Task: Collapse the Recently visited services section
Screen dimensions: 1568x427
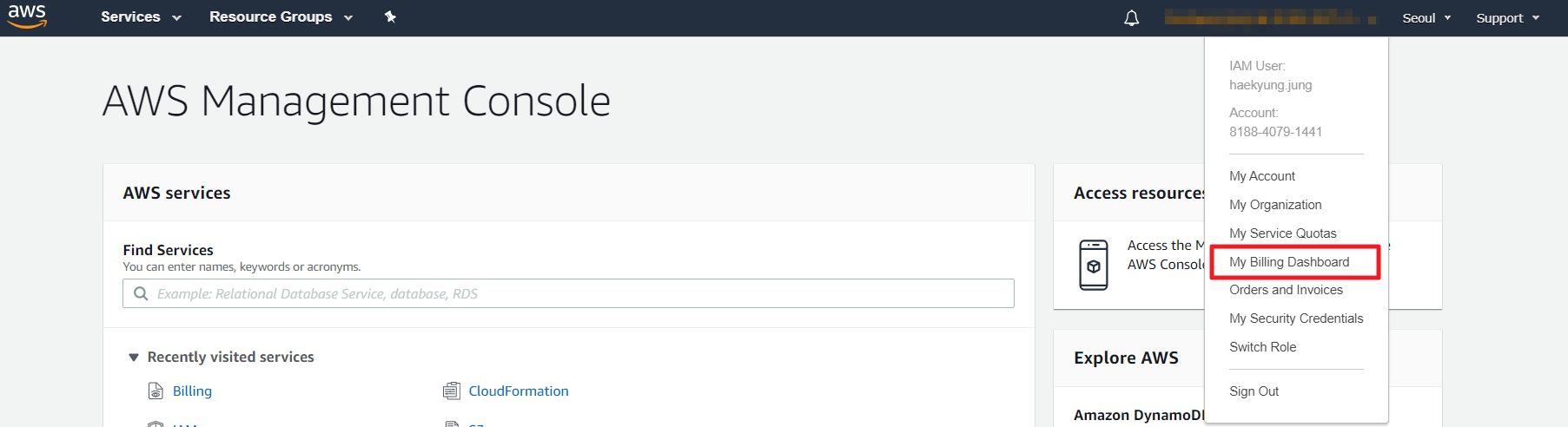Action: (134, 358)
